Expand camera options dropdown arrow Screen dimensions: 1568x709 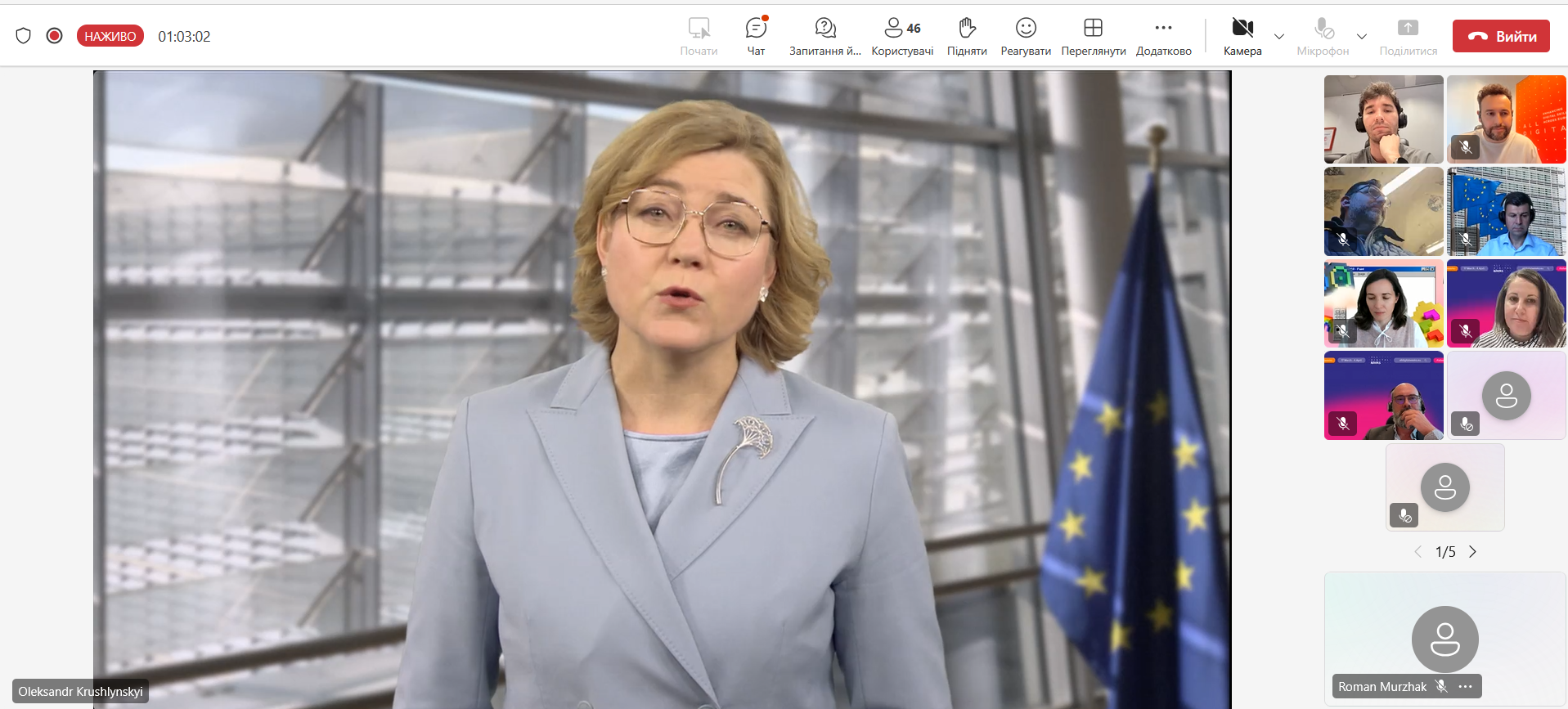[x=1279, y=37]
